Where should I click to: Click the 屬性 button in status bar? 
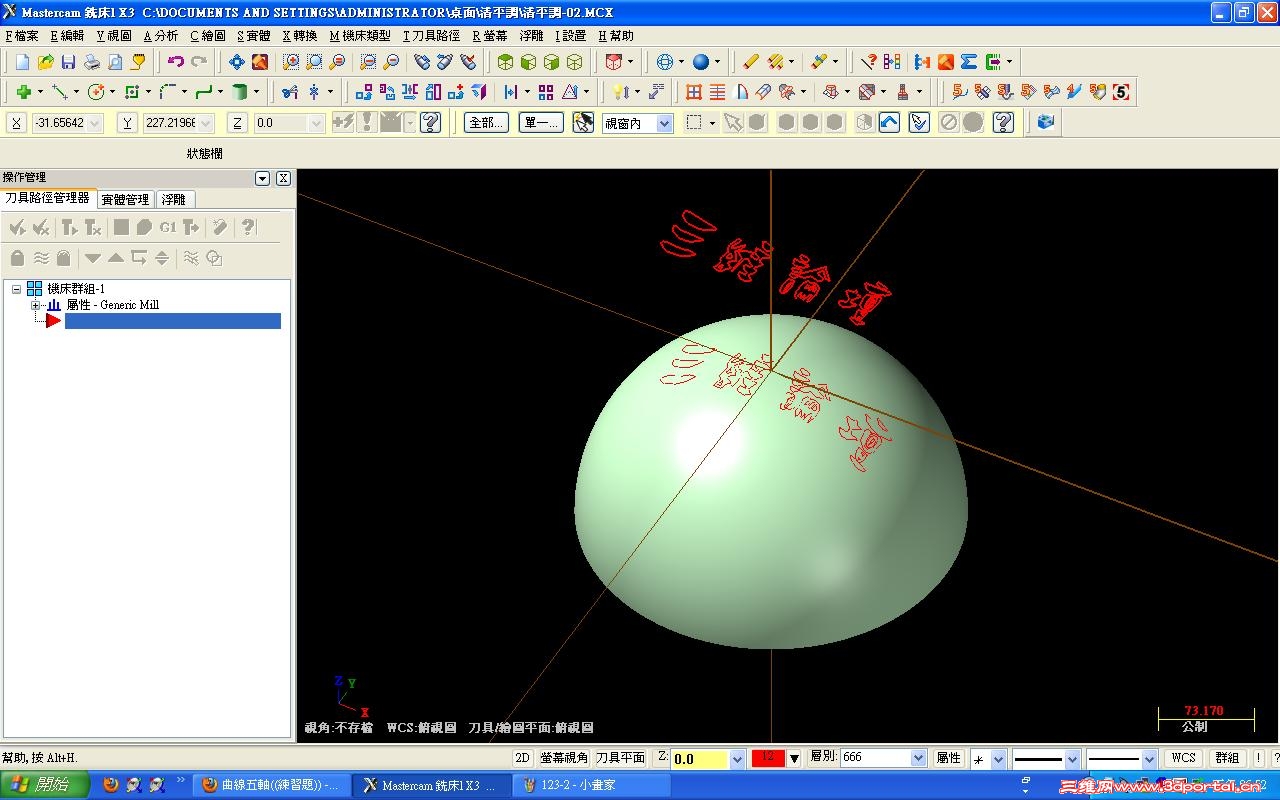tap(948, 758)
